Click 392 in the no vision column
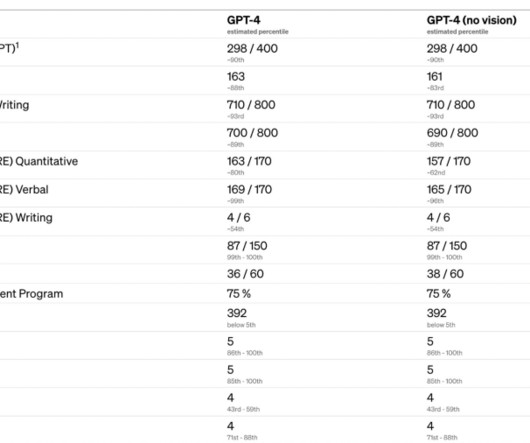Screen dimensions: 530x443 436,313
